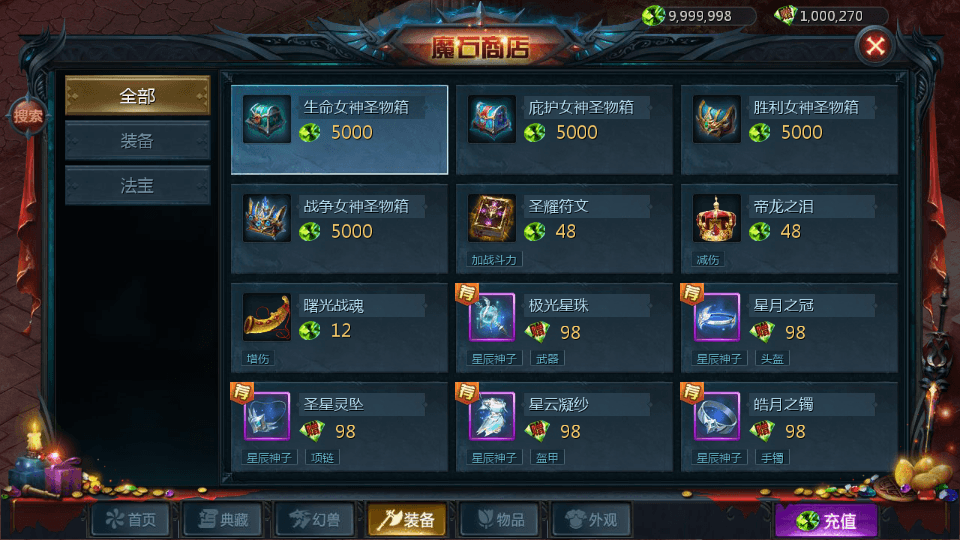This screenshot has width=960, height=540.
Task: Switch to the 装备 sidebar category
Action: 138,141
